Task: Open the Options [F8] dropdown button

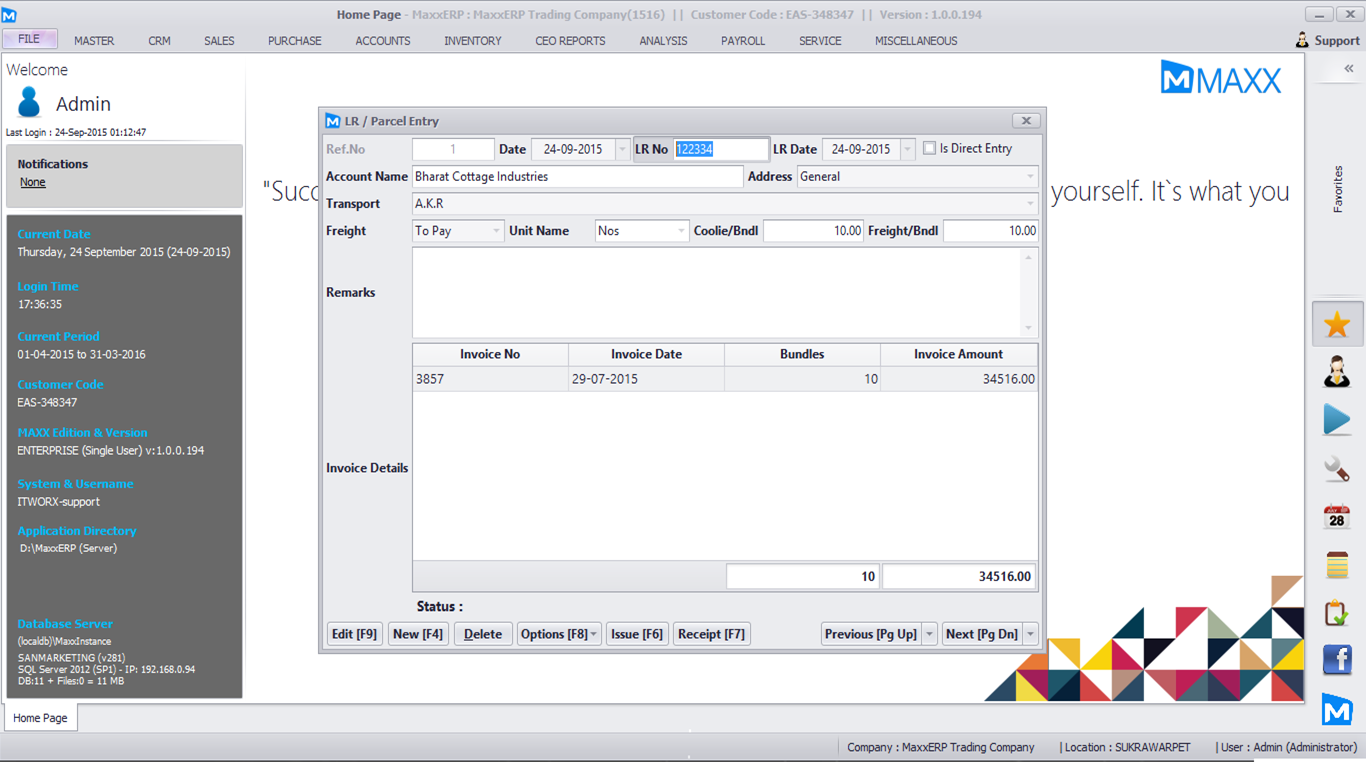Action: [x=558, y=634]
